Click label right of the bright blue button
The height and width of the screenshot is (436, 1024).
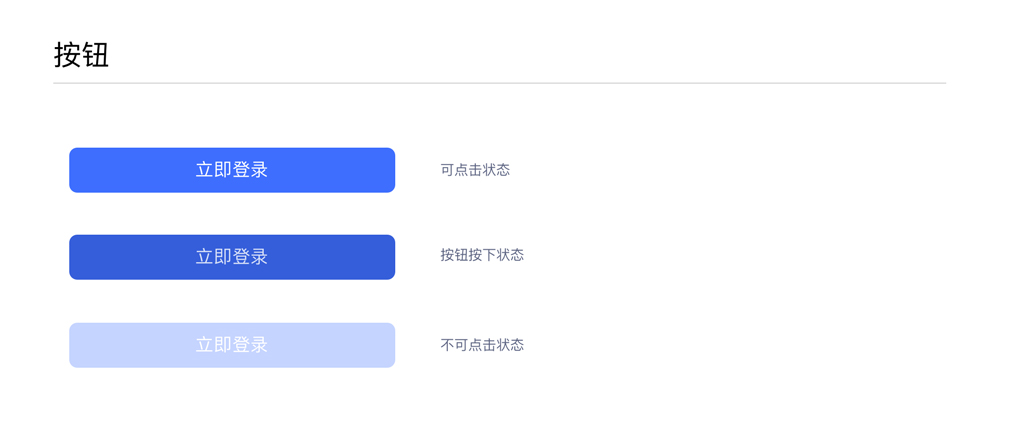(x=475, y=170)
